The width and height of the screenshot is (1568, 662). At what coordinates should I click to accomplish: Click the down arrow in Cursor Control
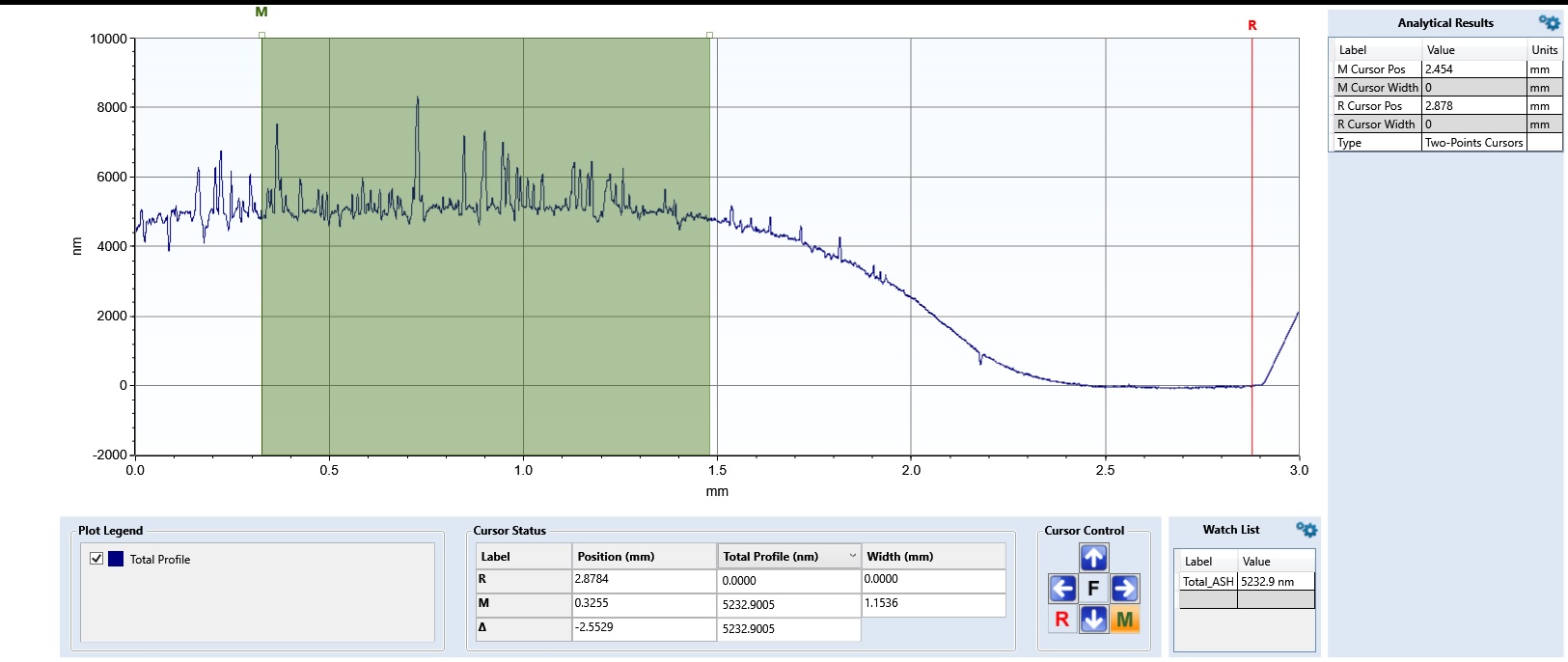coord(1093,620)
